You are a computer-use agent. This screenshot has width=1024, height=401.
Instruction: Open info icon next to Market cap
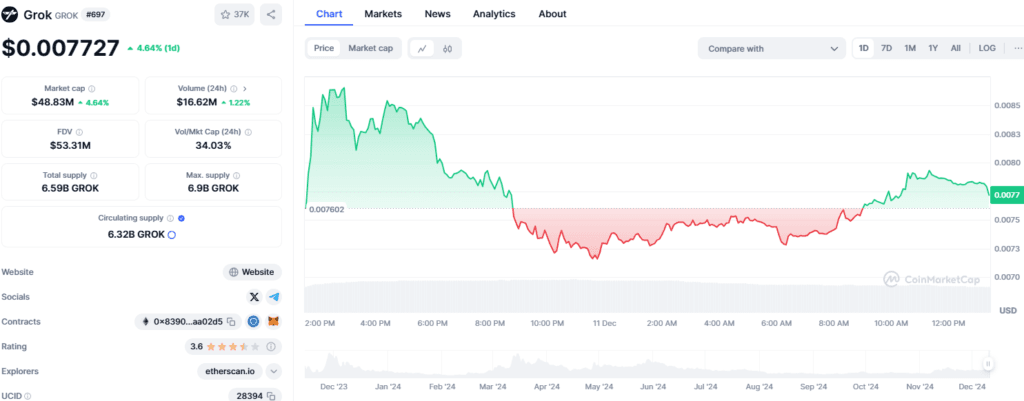[x=91, y=88]
